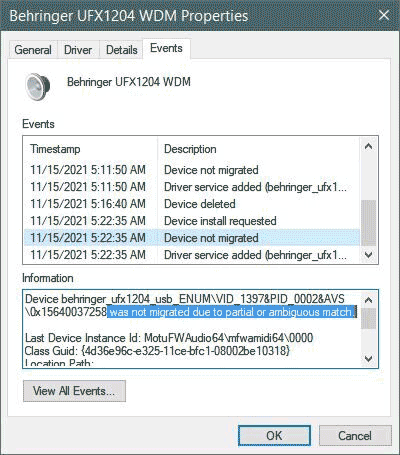Screen dimensions: 400x455
Task: Click the 11/15/2021 5:16:40 AM timestamp
Action: [x=88, y=204]
